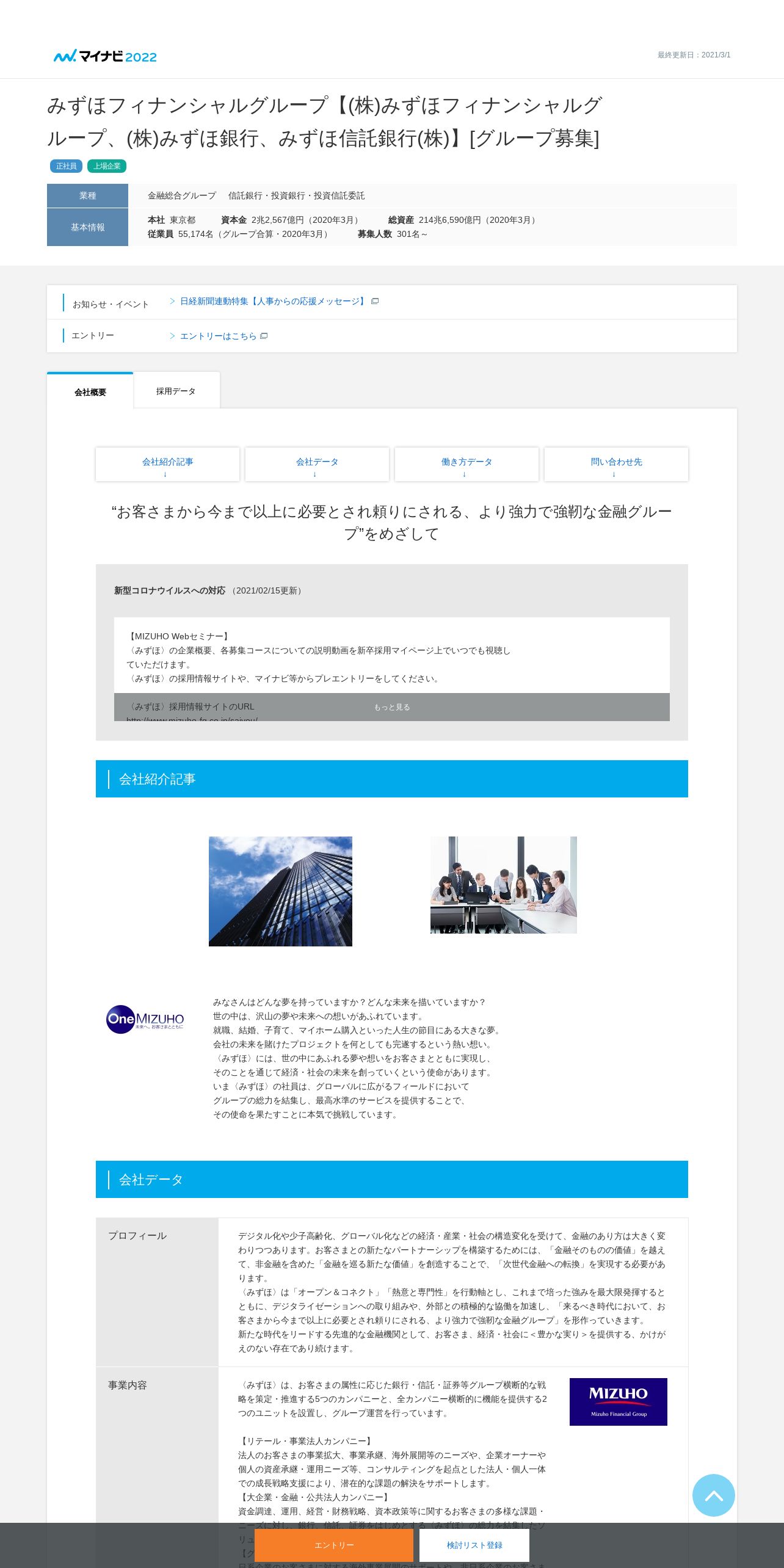
Task: Jump to 会社データ section anchor
Action: [x=317, y=465]
